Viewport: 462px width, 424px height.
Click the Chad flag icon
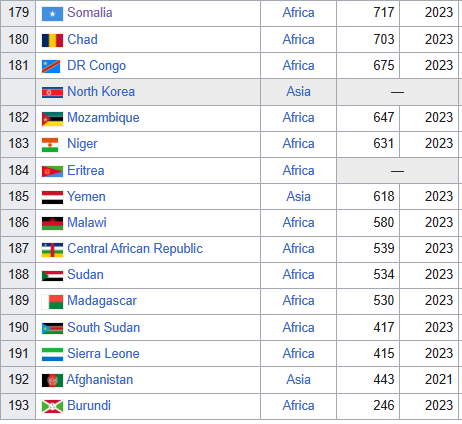pos(52,40)
